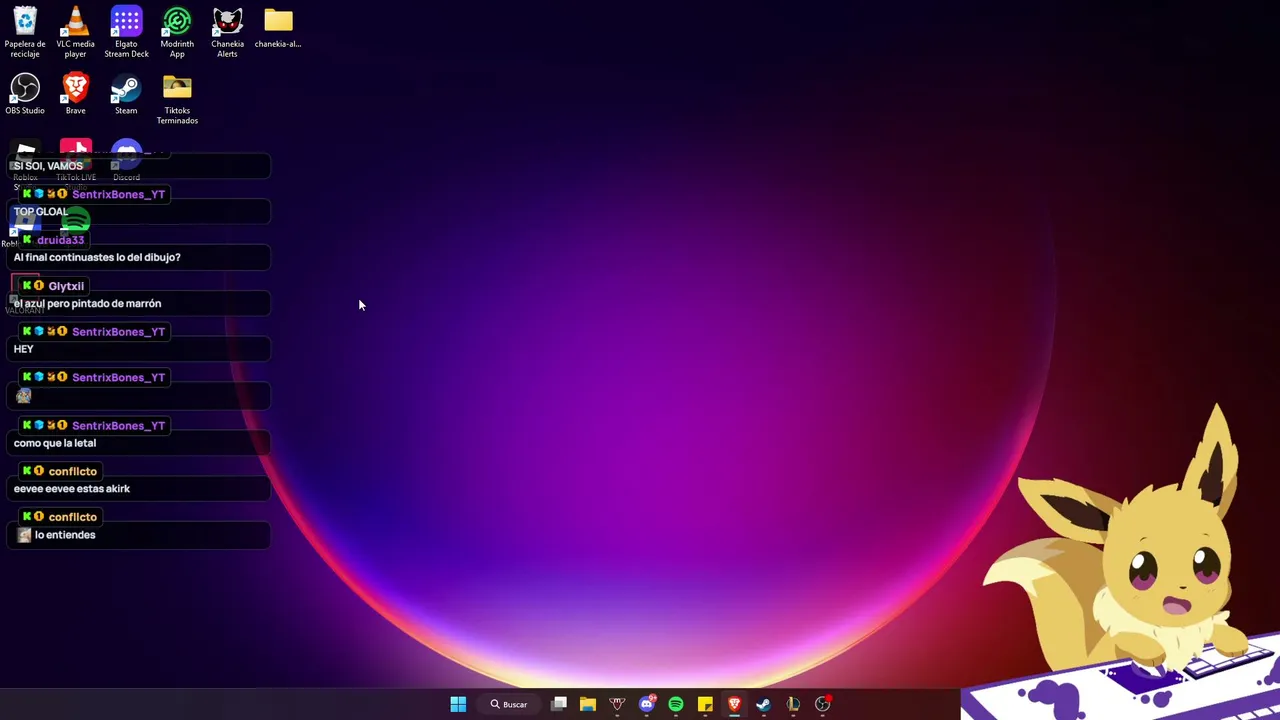Screen dimensions: 1280x720
Task: Select the OBS Studio desktop shortcut
Action: pyautogui.click(x=25, y=94)
